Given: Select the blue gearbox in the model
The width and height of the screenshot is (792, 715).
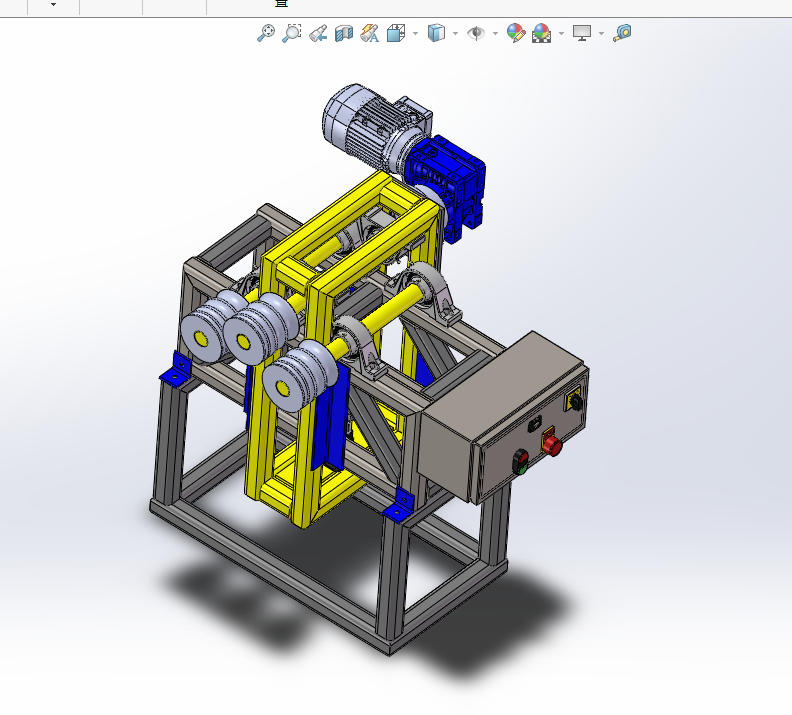Looking at the screenshot, I should click(450, 180).
